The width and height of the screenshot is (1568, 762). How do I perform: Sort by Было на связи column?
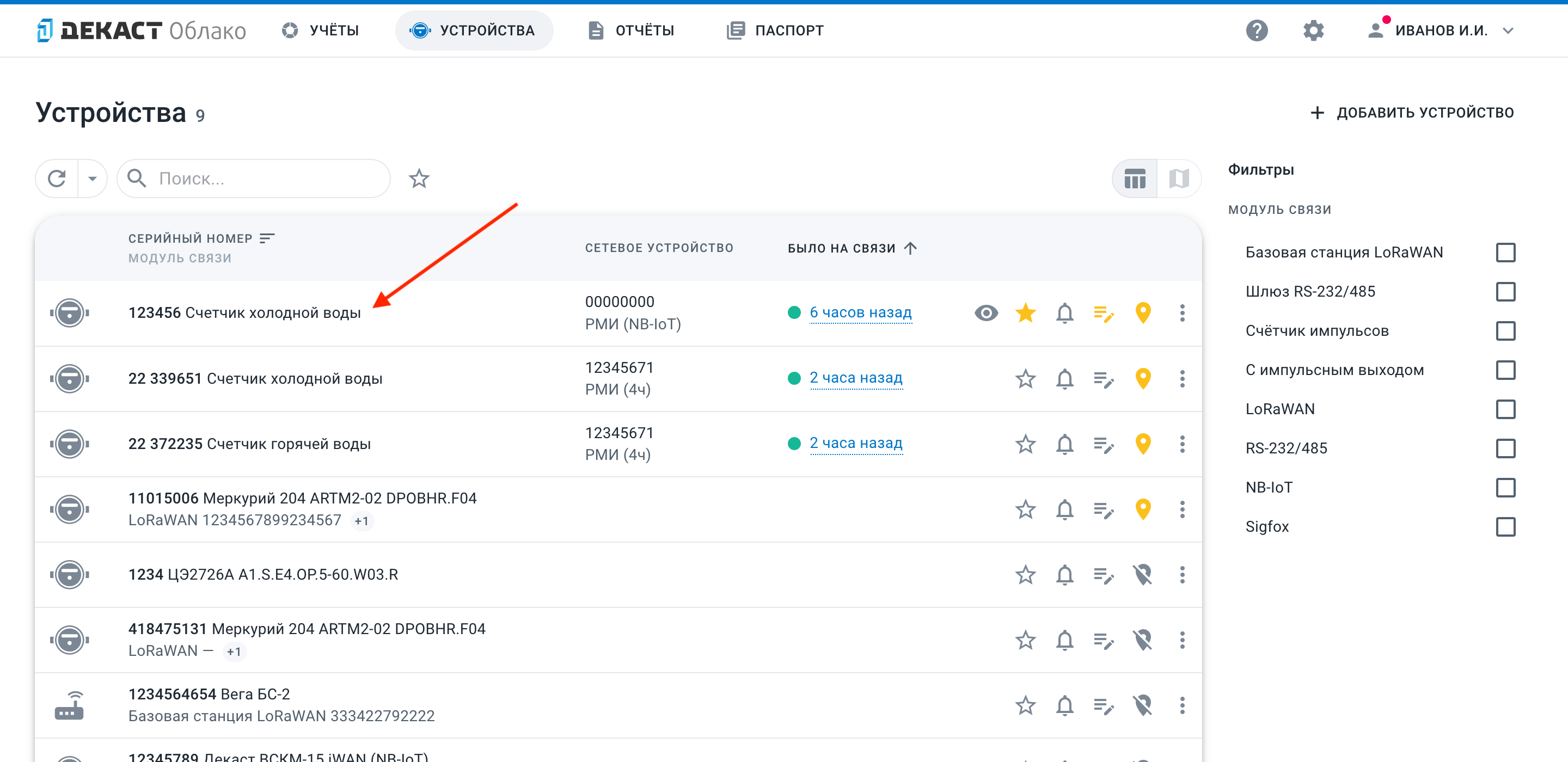click(x=852, y=248)
